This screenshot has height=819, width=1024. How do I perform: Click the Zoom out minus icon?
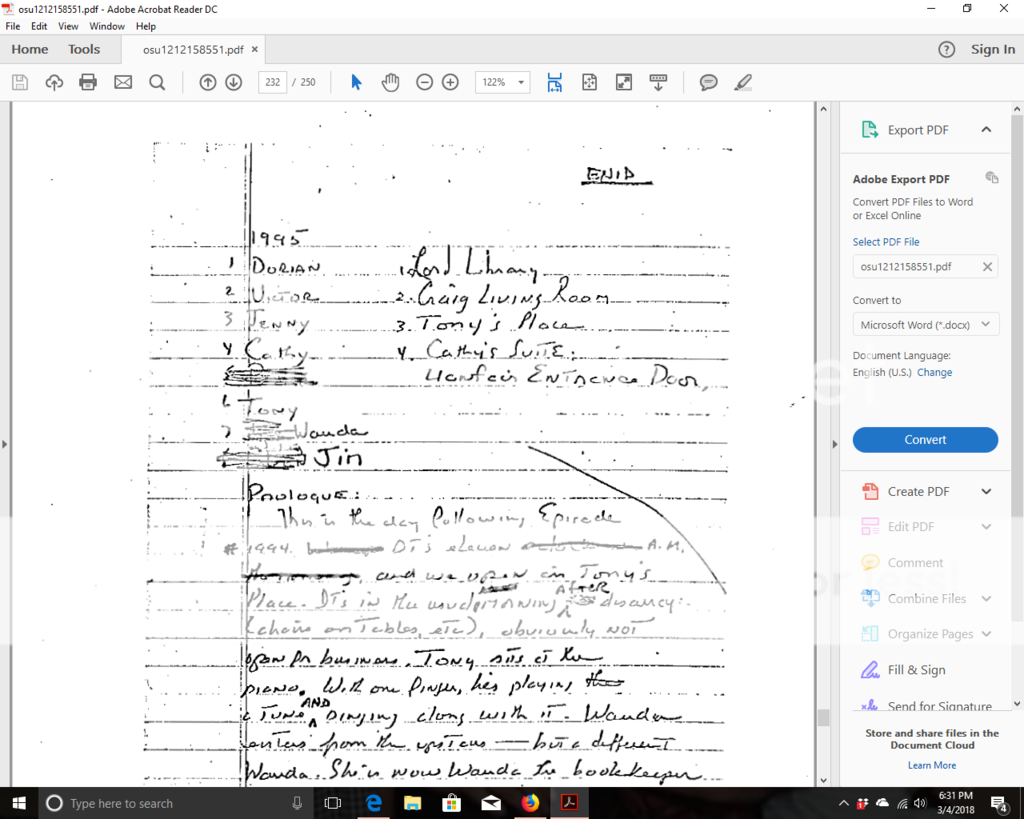point(424,82)
